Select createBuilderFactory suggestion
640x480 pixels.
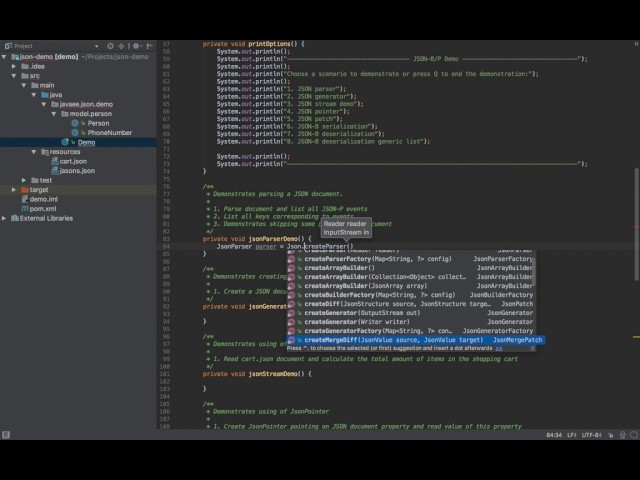click(x=411, y=295)
